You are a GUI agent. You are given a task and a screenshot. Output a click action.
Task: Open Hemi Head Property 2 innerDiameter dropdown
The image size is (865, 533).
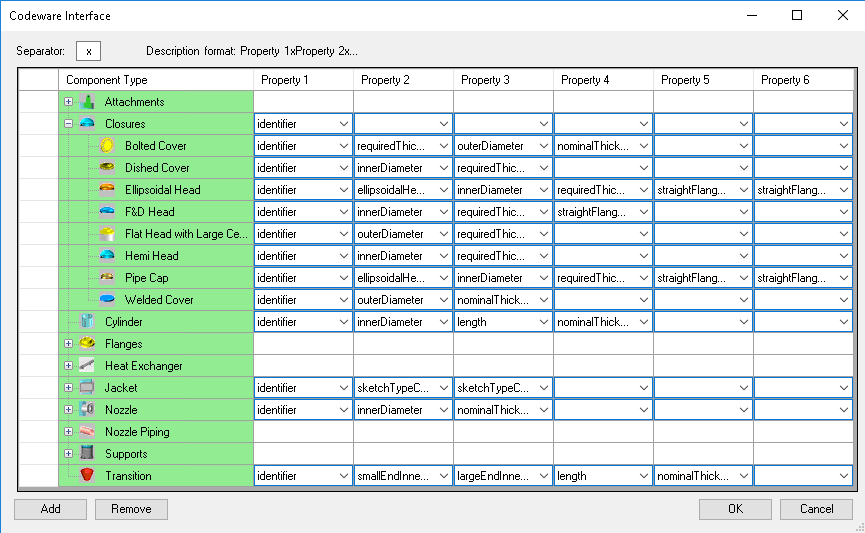coord(444,256)
